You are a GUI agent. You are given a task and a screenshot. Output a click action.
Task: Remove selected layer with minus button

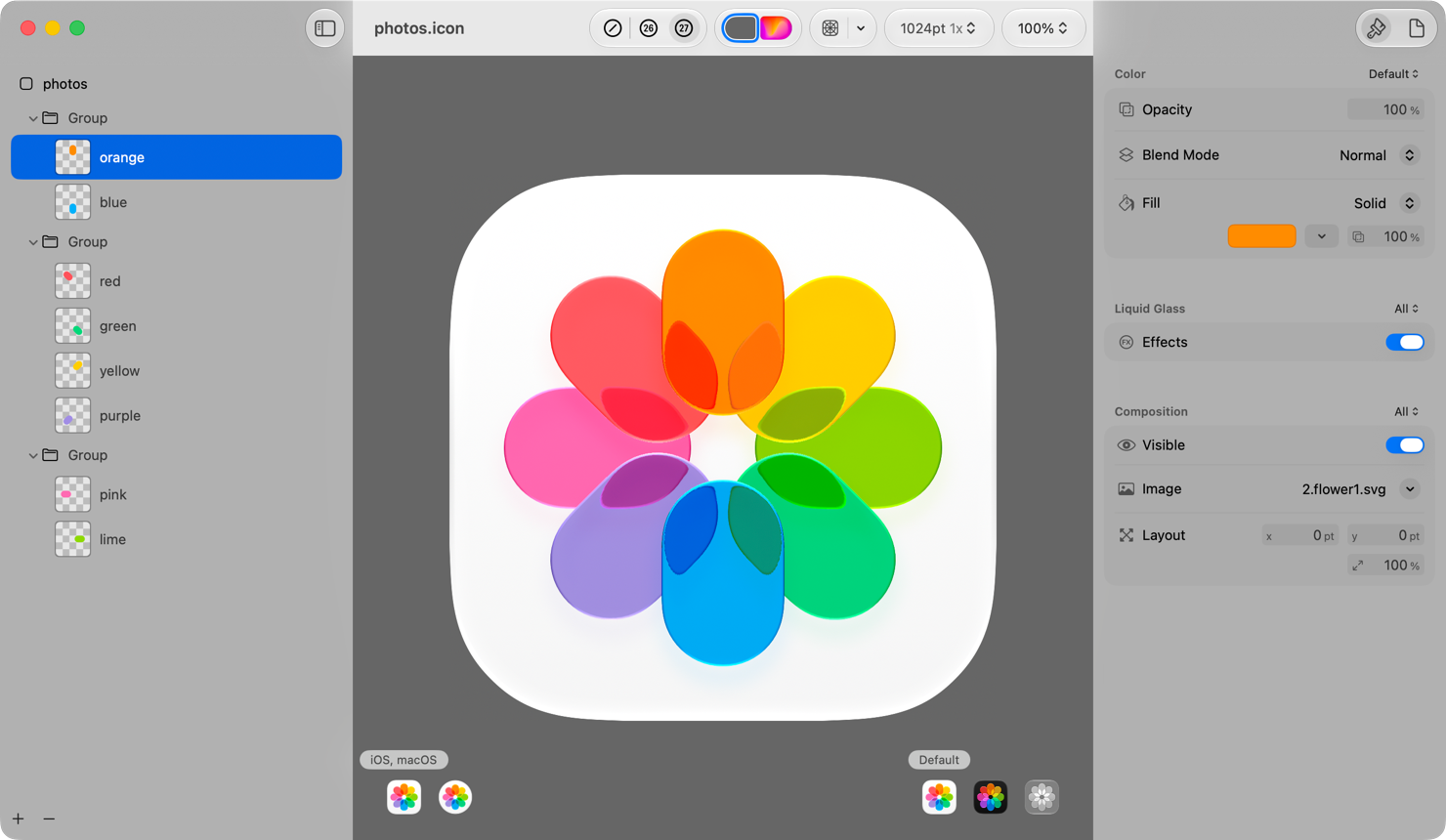coord(49,819)
